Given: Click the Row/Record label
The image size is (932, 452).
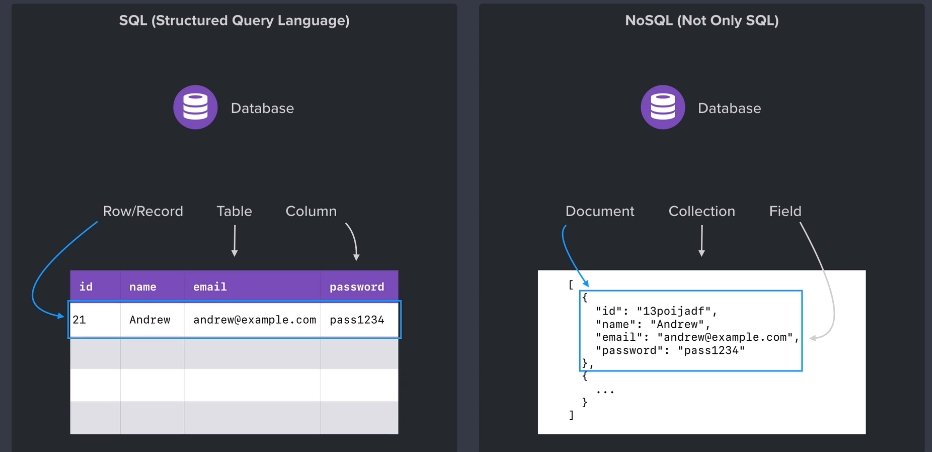Looking at the screenshot, I should [143, 211].
